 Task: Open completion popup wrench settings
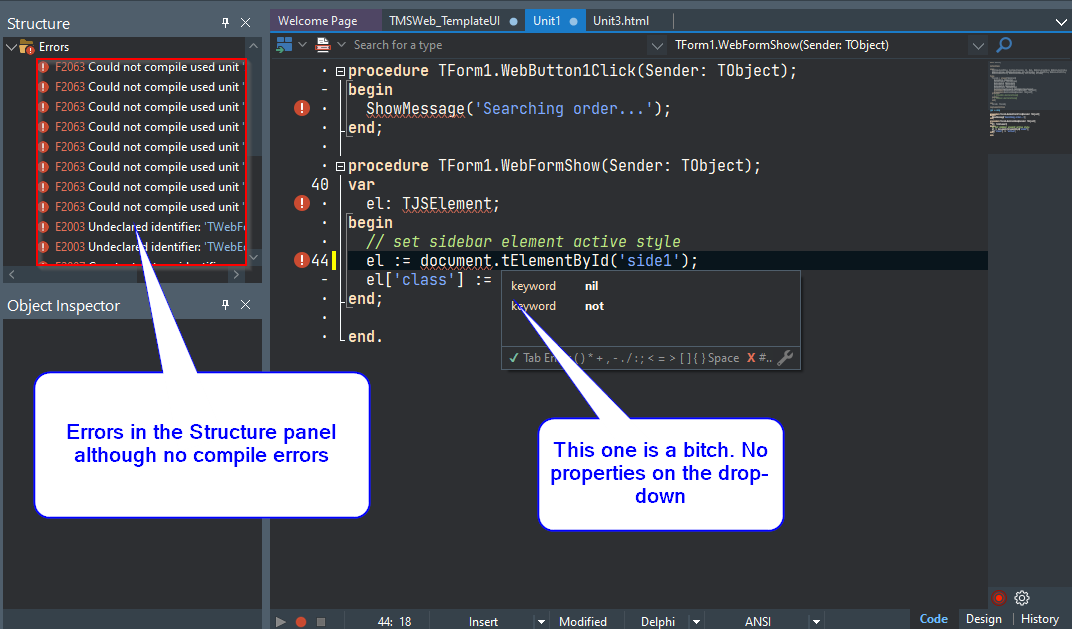[786, 358]
